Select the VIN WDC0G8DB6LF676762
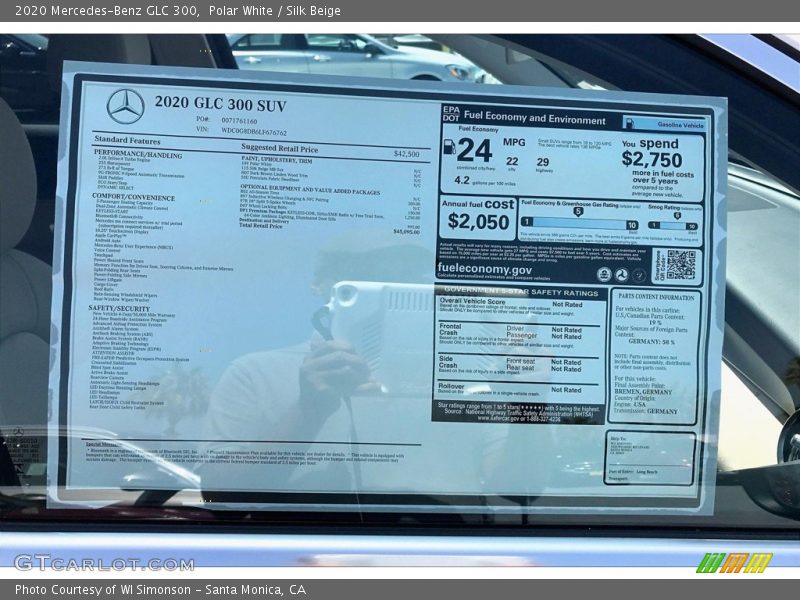This screenshot has height=600, width=800. coord(254,132)
